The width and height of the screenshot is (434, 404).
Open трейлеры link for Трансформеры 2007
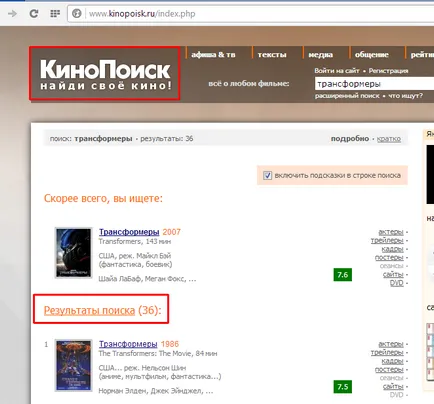pos(387,240)
